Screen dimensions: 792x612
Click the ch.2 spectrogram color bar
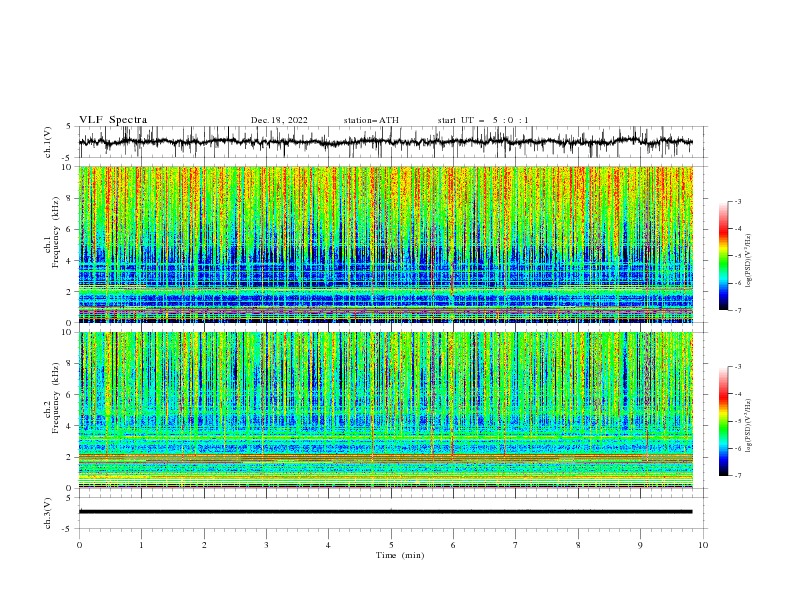point(723,421)
